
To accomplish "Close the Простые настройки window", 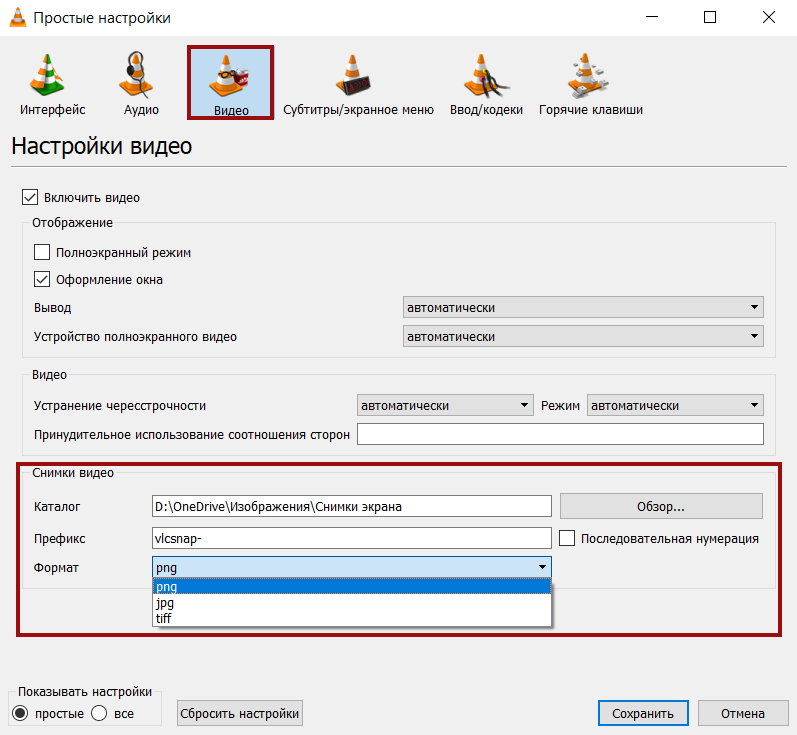I will (769, 17).
